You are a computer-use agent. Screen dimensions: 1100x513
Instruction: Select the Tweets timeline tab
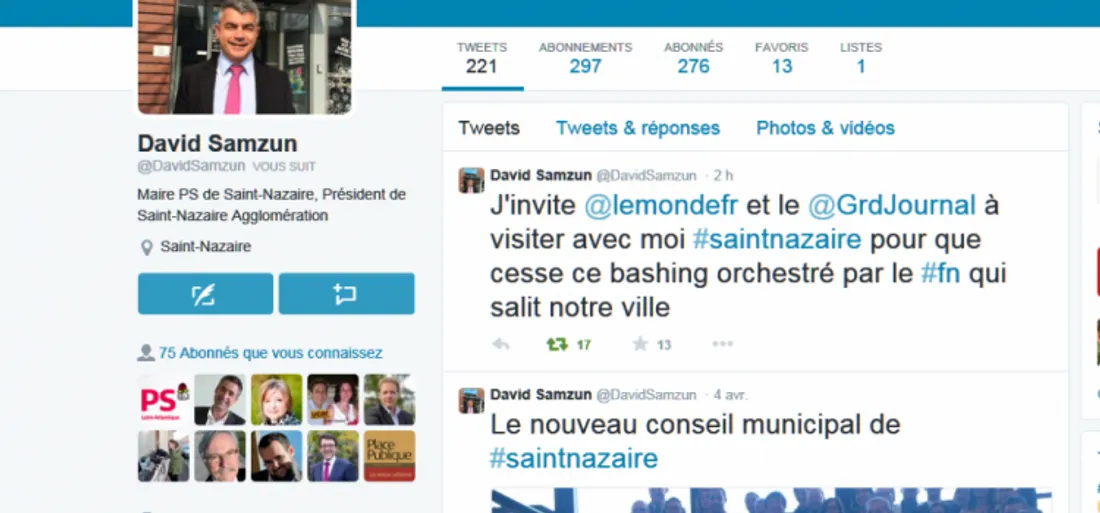(489, 128)
